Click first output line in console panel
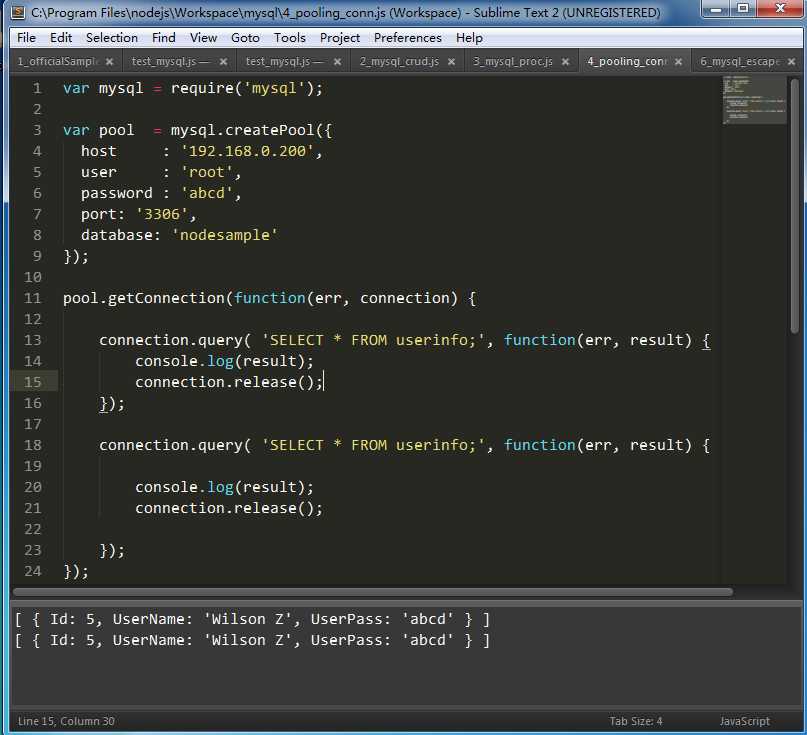This screenshot has width=807, height=735. pyautogui.click(x=252, y=619)
